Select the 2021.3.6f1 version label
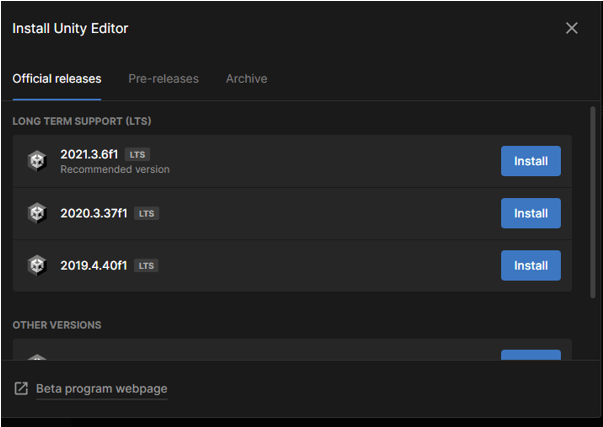The image size is (603, 427). [x=89, y=154]
